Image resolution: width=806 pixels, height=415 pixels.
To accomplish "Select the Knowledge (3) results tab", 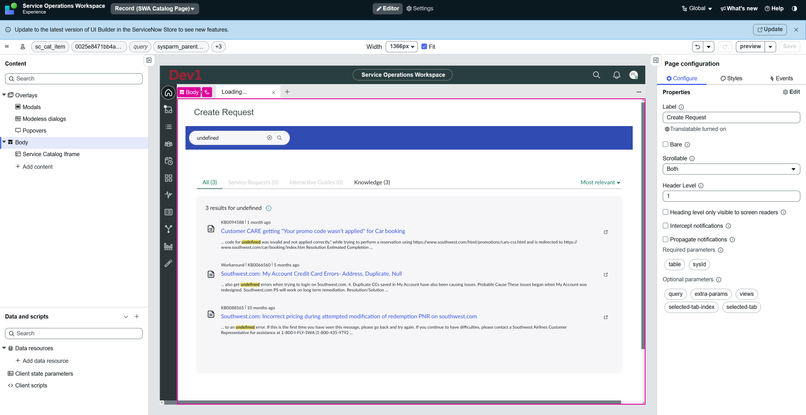I will 372,183.
